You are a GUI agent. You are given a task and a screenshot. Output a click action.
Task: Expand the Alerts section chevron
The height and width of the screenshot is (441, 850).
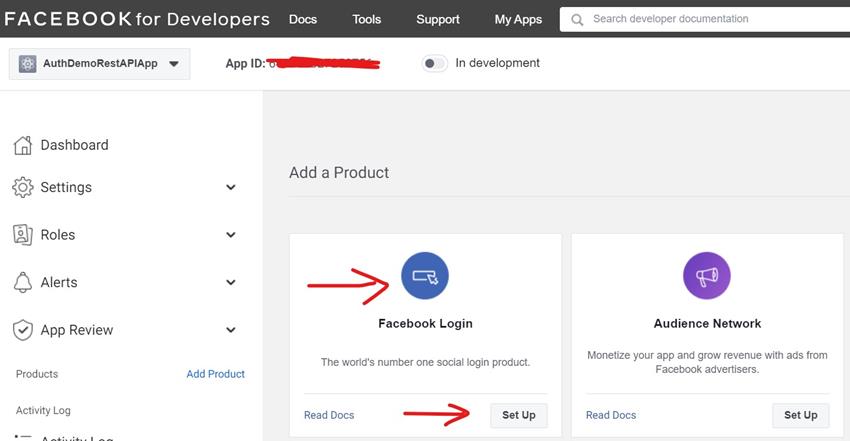[x=231, y=283]
